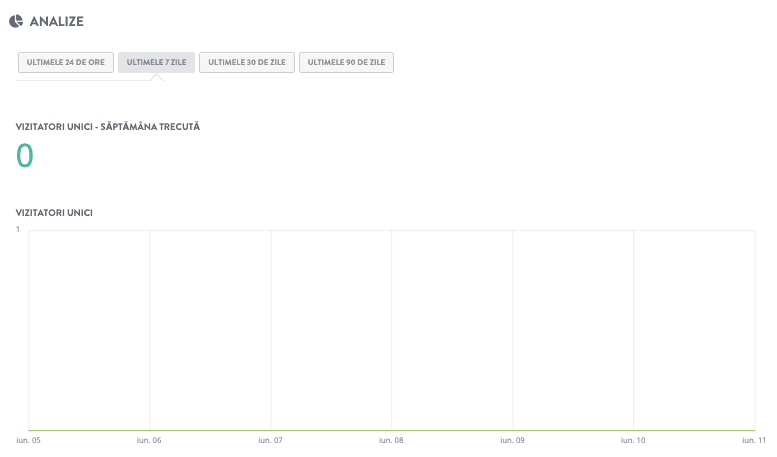Click the y-axis value 1
The width and height of the screenshot is (777, 457).
point(18,229)
